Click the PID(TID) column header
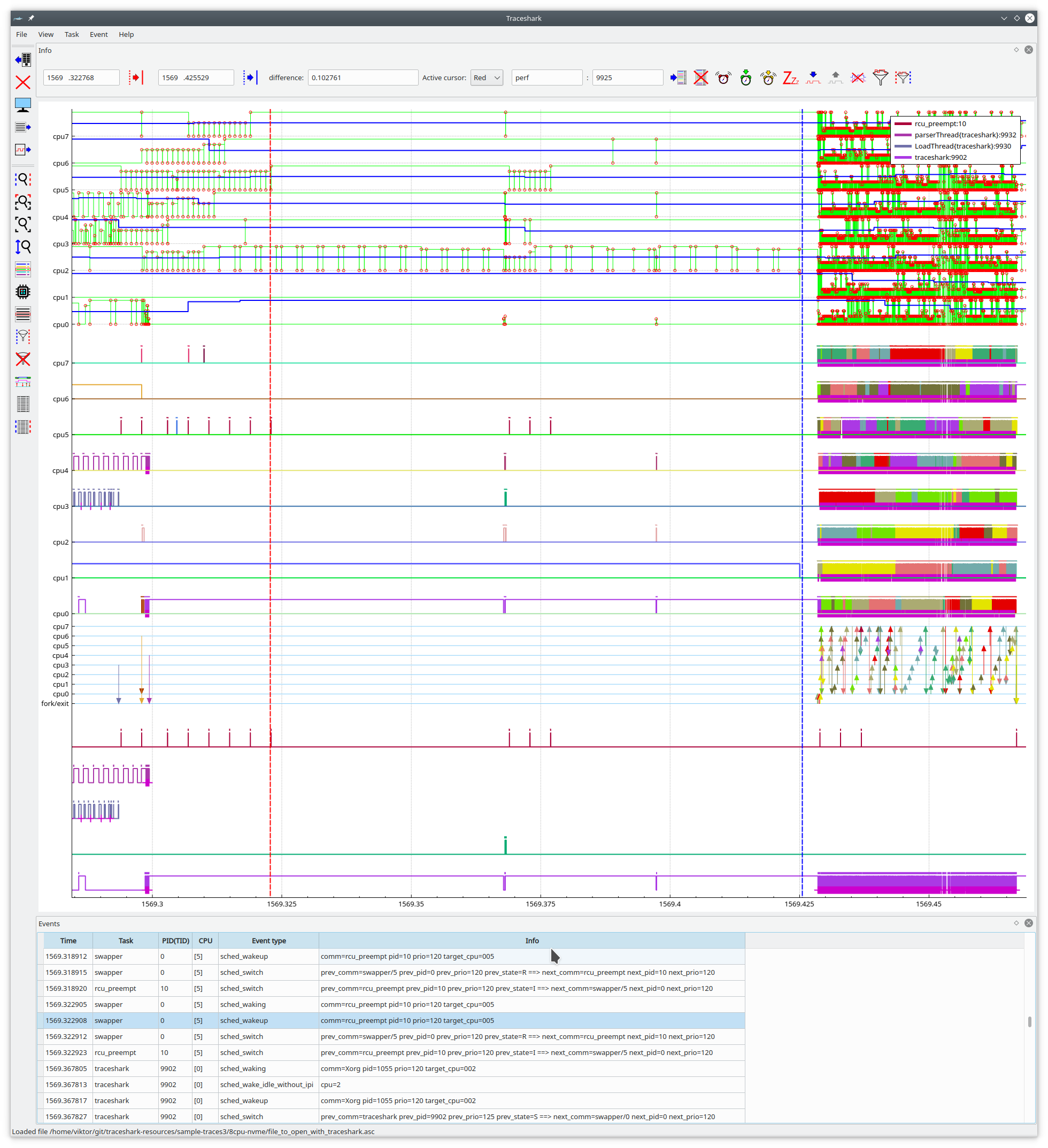1048x1148 pixels. tap(175, 941)
